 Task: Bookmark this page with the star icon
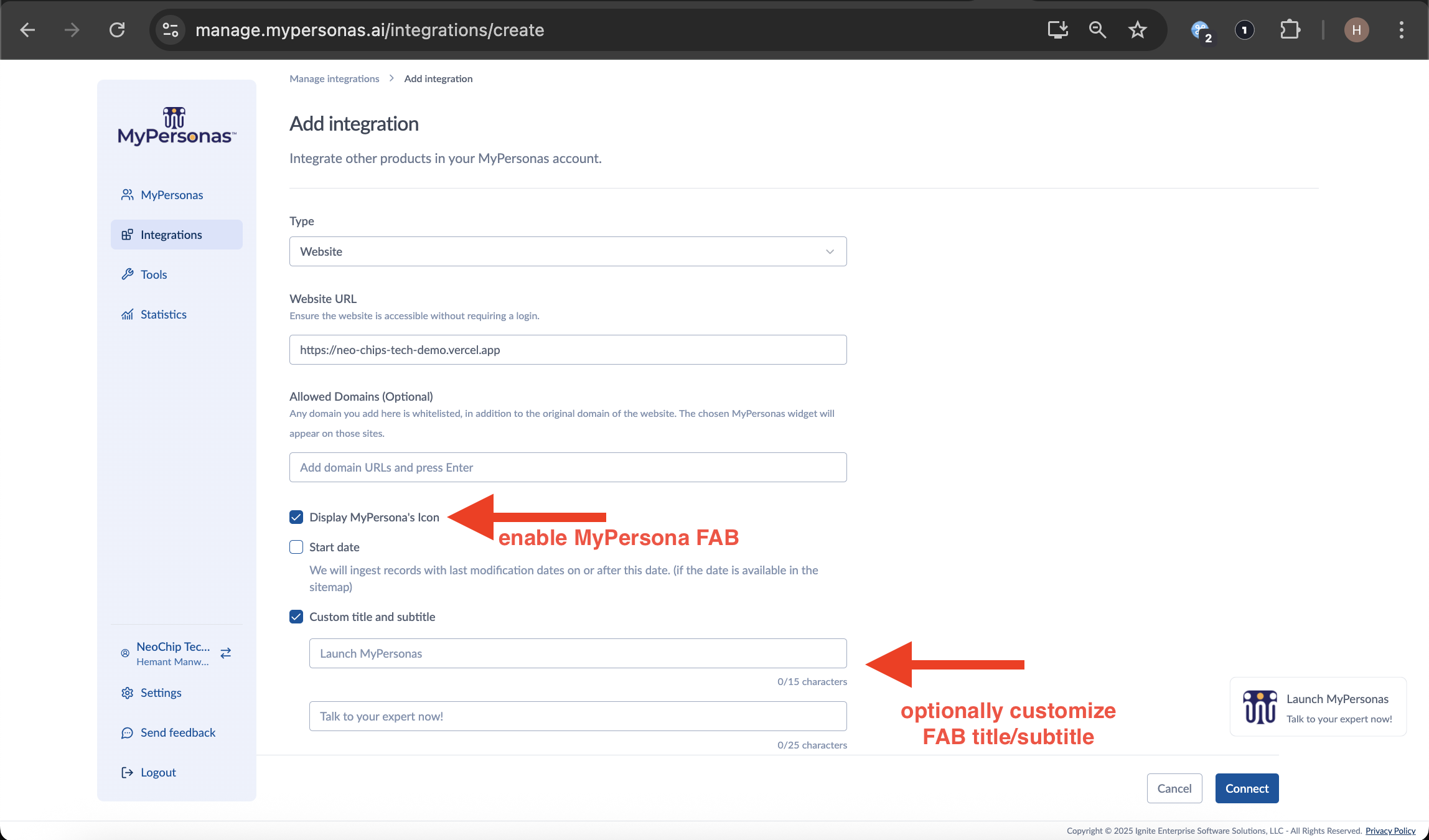coord(1137,30)
